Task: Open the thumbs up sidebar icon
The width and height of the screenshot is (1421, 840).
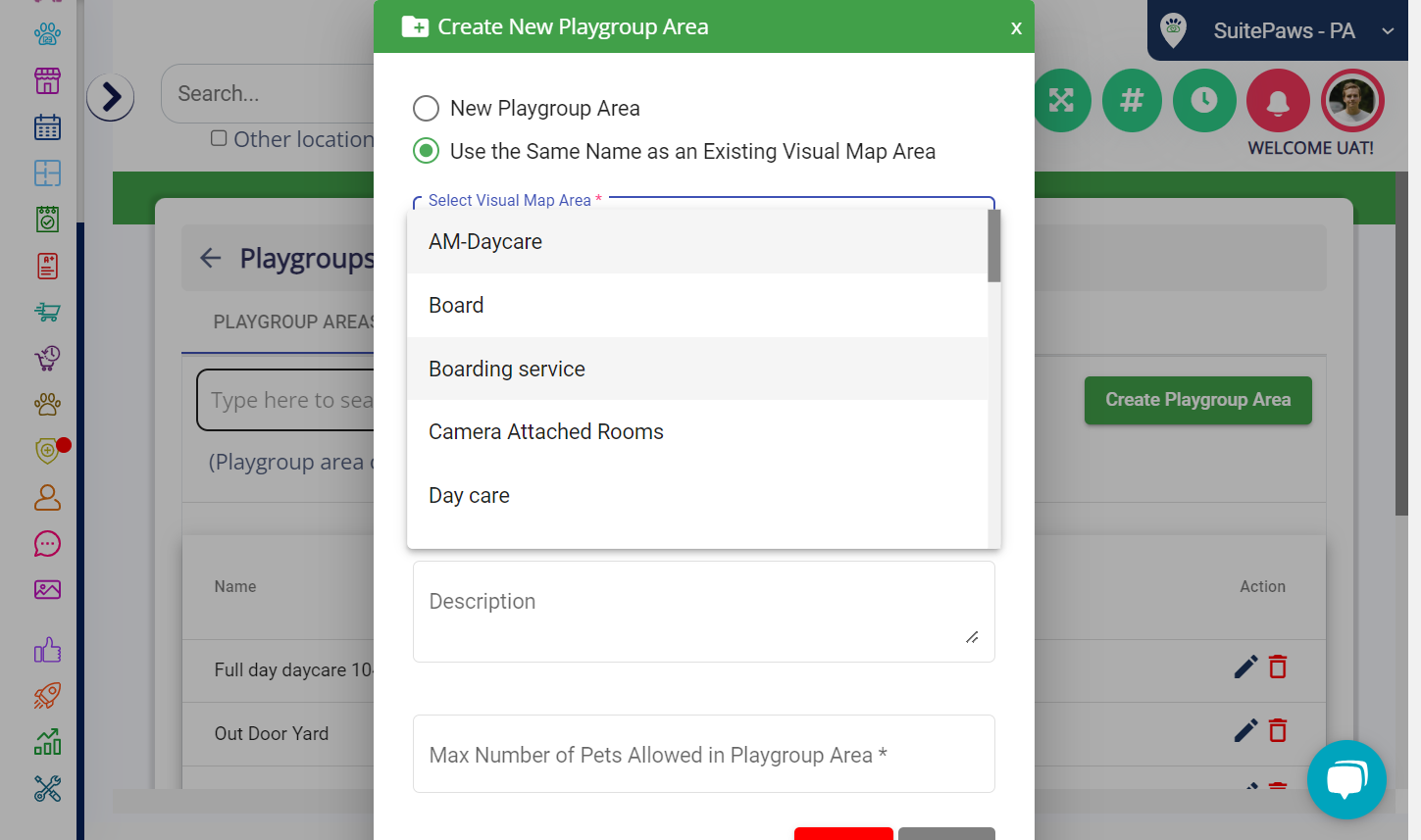Action: click(x=47, y=650)
